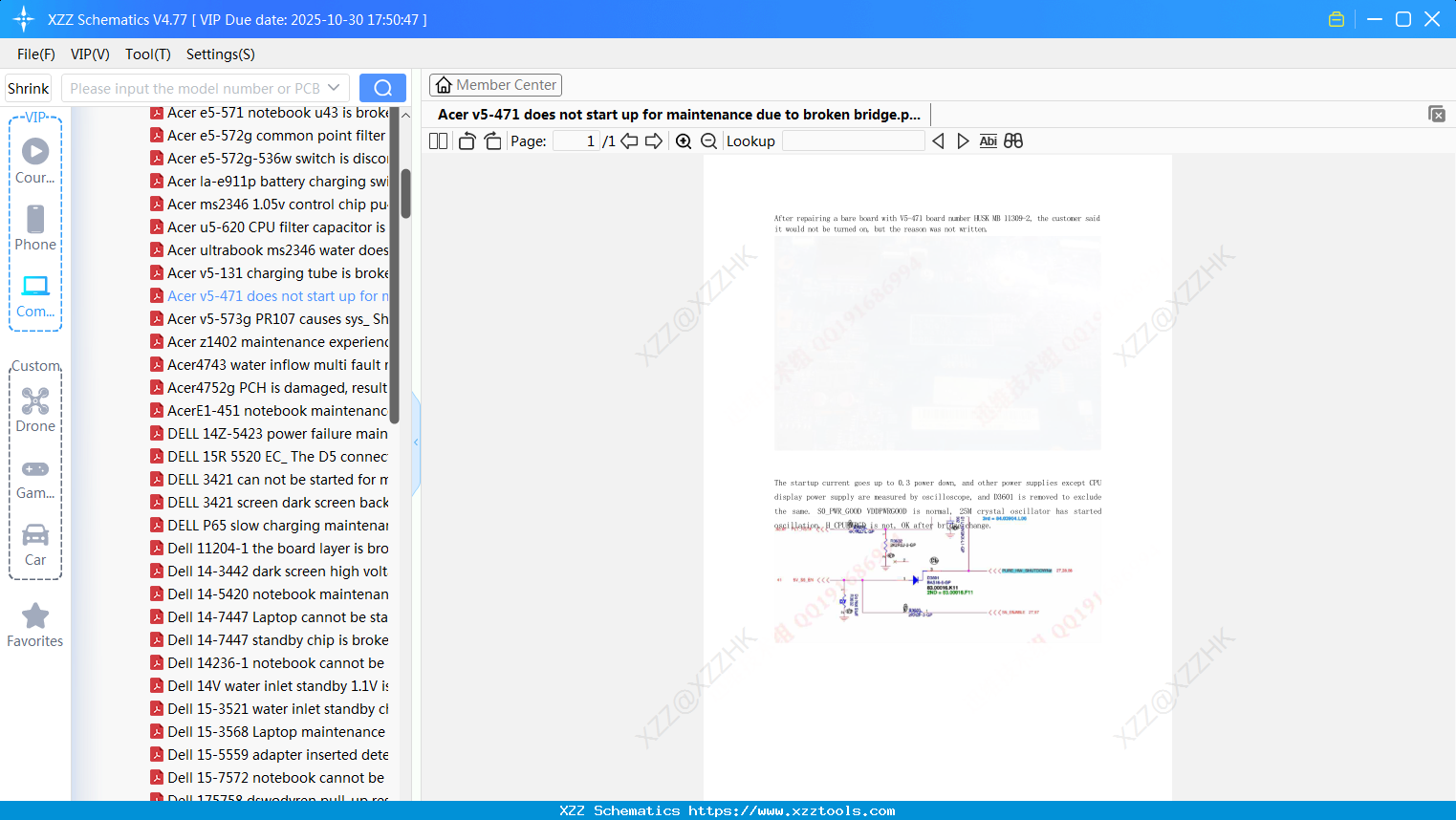Screen dimensions: 1456x820
Task: Zoom in on the document
Action: click(684, 141)
